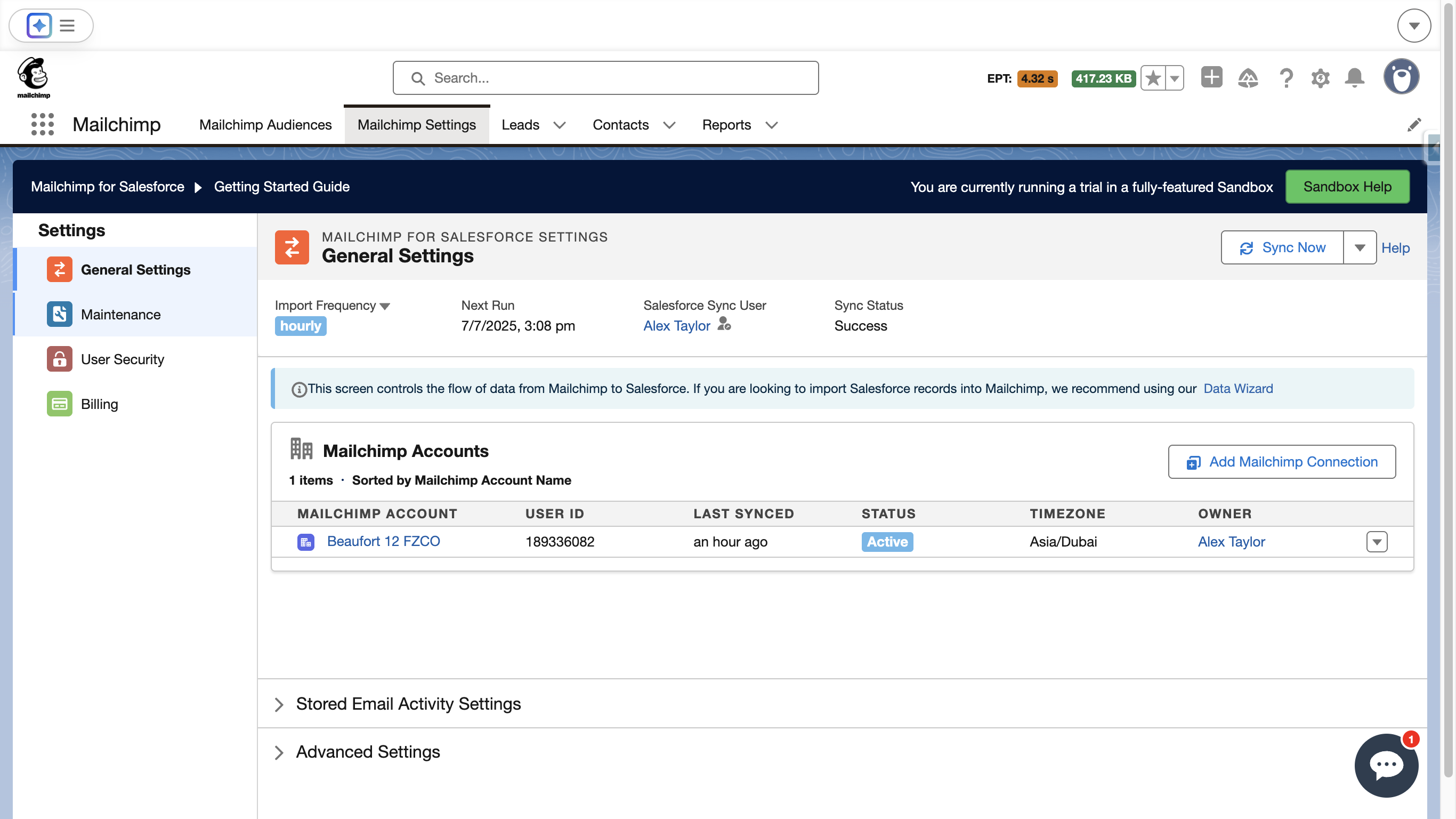Screen dimensions: 1456x819
Task: Open the help question mark icon
Action: pyautogui.click(x=1286, y=78)
